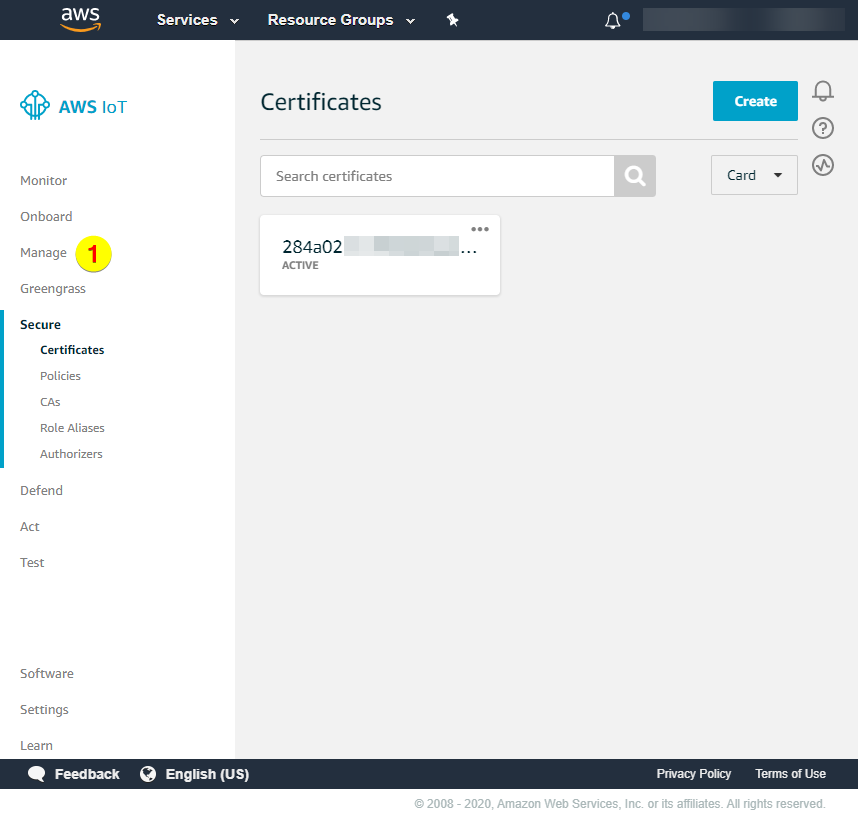Open the Card view dropdown

[x=754, y=175]
